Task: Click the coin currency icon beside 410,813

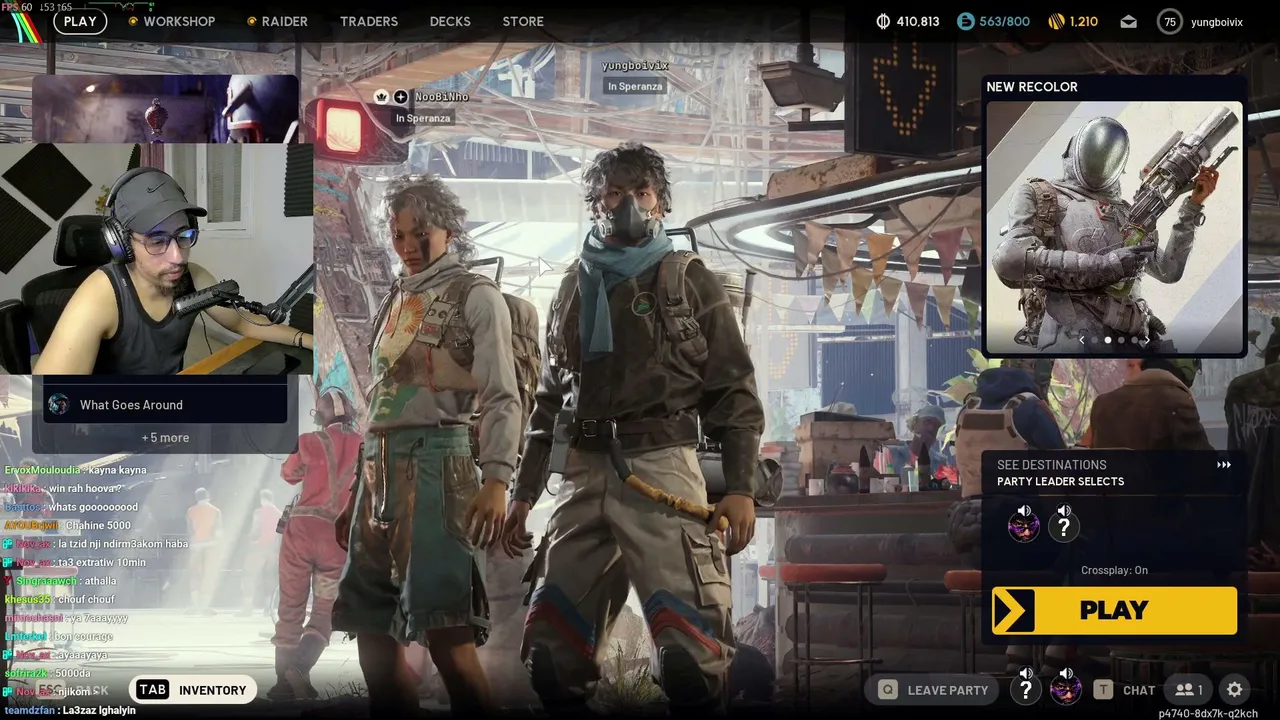Action: click(x=883, y=21)
